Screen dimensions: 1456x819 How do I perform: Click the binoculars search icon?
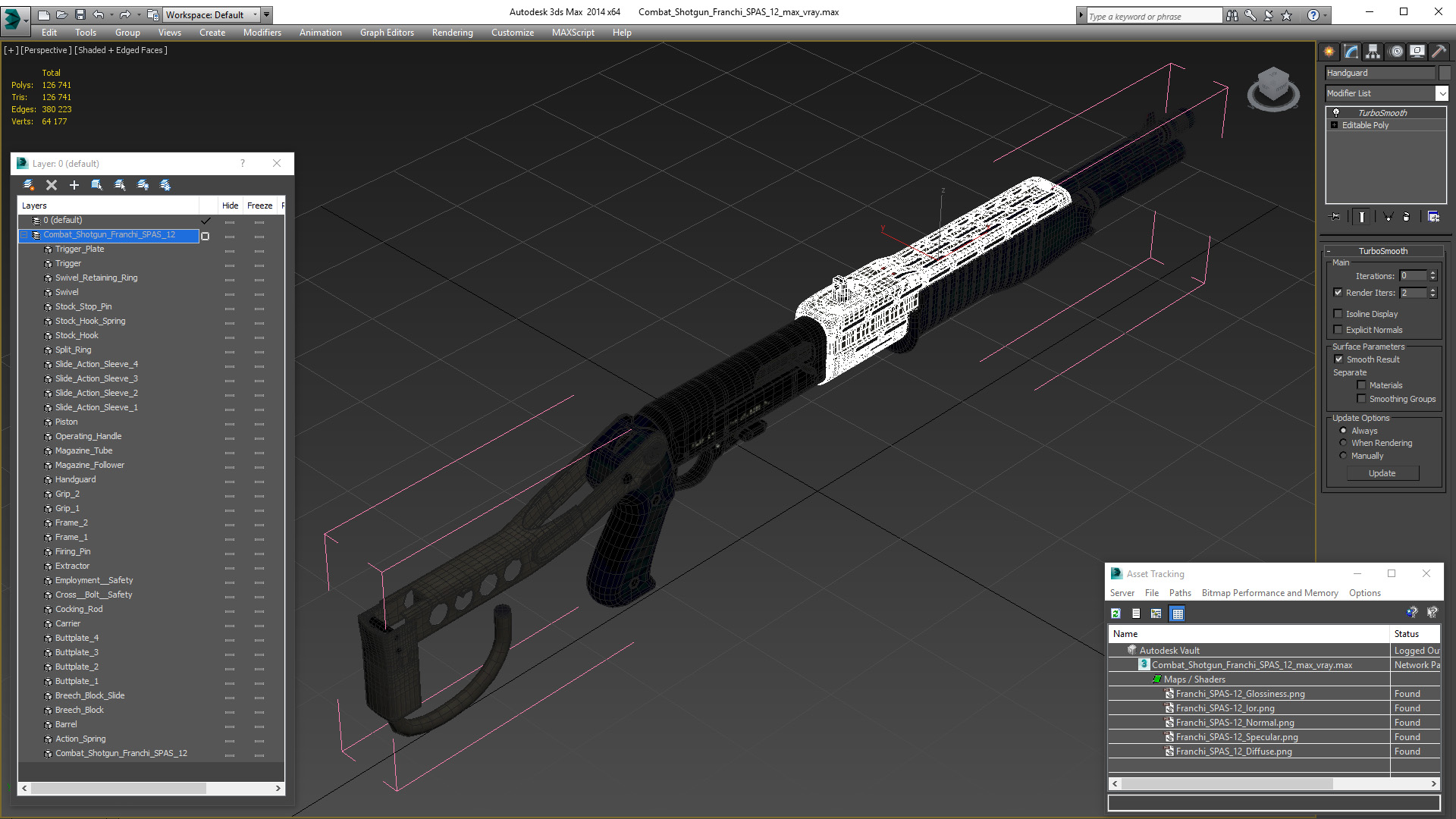(1232, 15)
